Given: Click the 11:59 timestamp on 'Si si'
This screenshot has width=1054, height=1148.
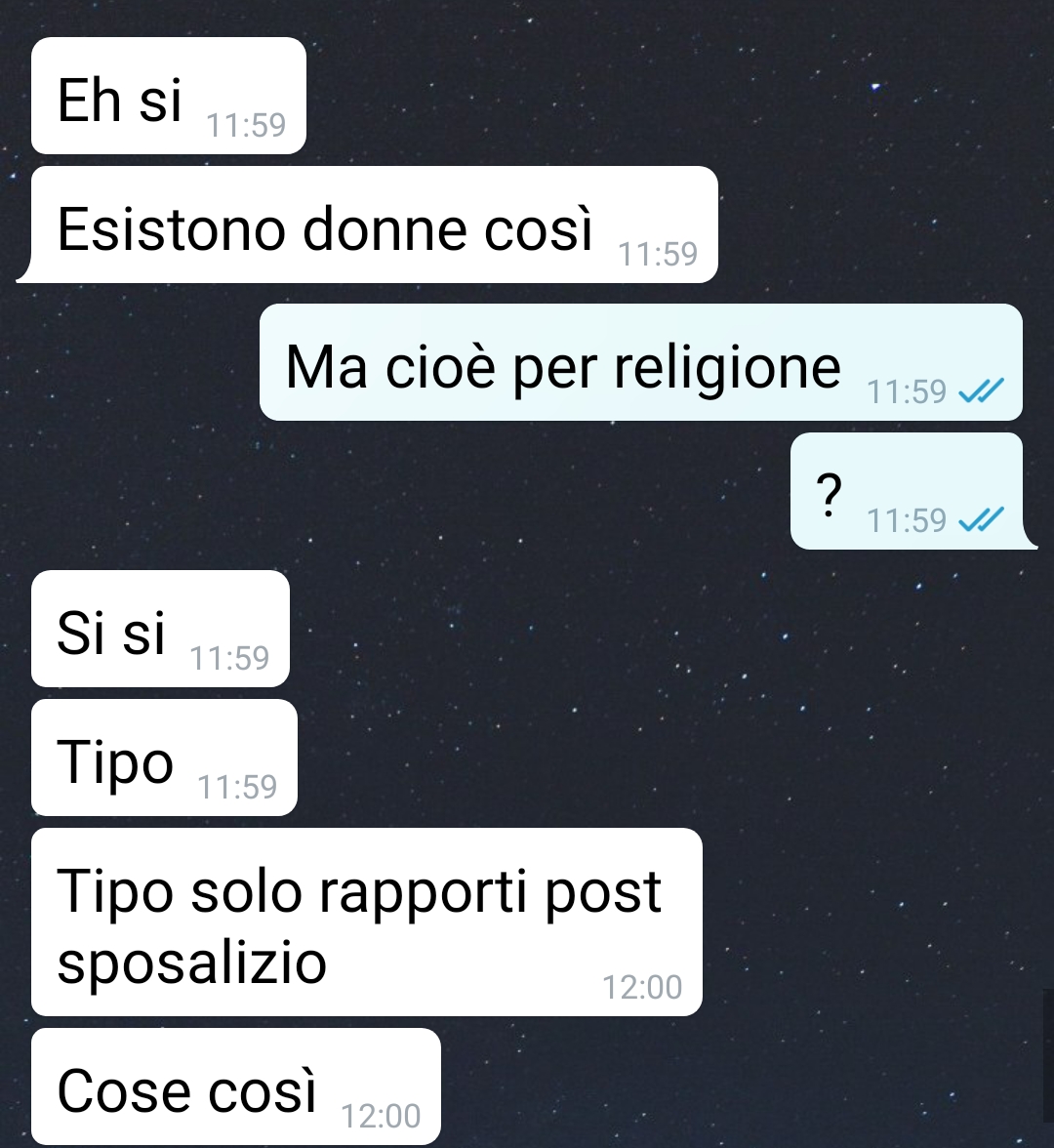Looking at the screenshot, I should 230,658.
